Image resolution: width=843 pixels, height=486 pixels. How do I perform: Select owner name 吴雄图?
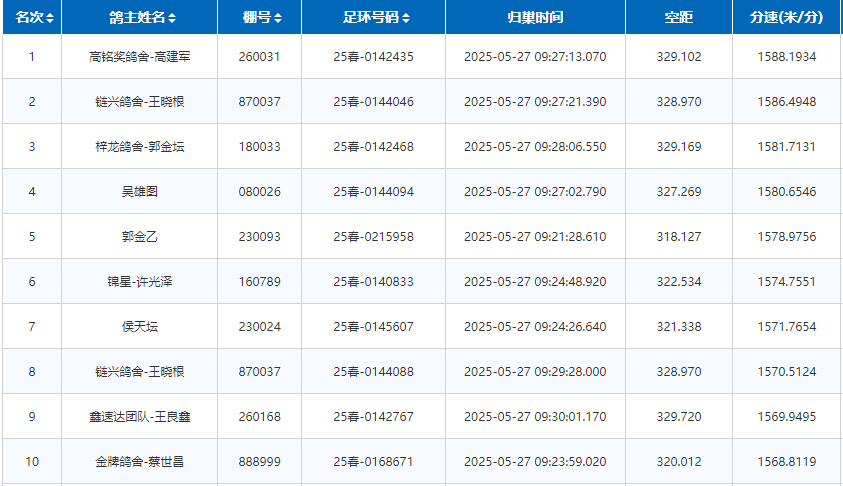[x=140, y=191]
